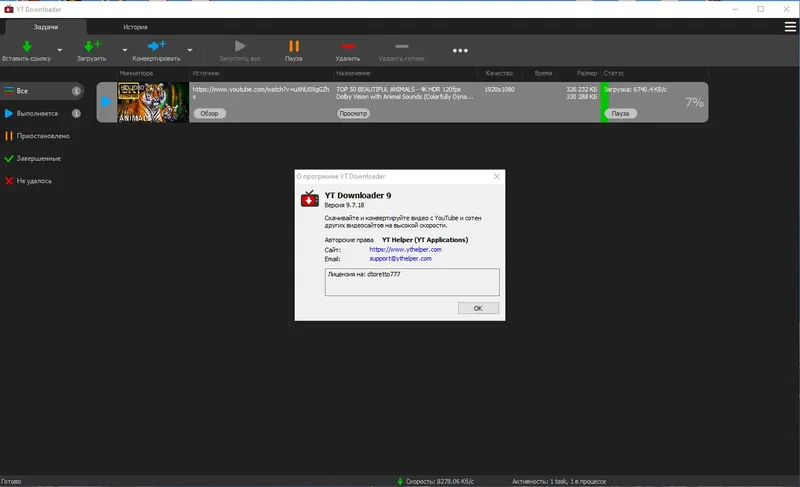Screen dimensions: 800x487
Task: Click the 7% progress text
Action: [x=694, y=102]
